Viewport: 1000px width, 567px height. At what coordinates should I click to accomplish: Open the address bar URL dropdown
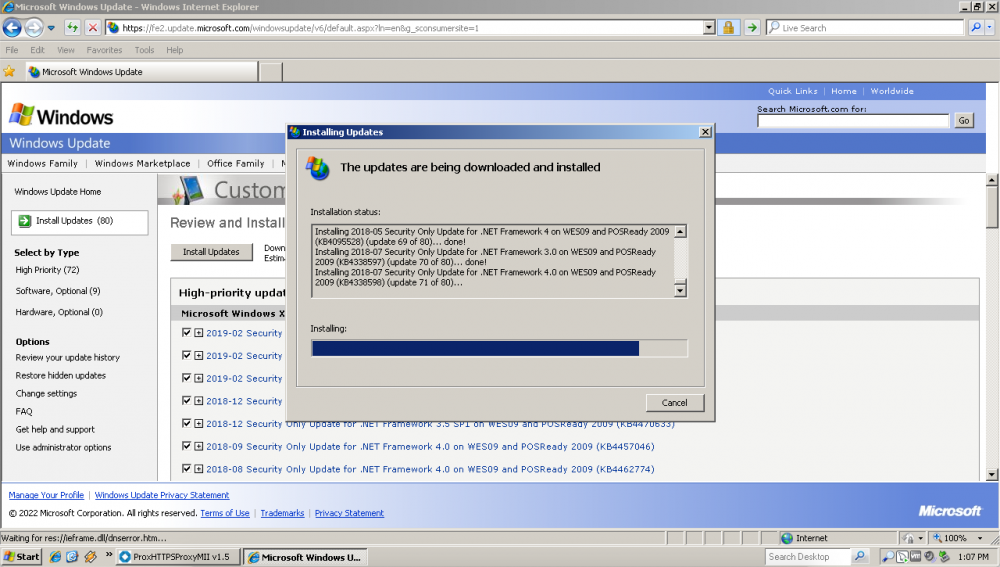click(x=709, y=27)
